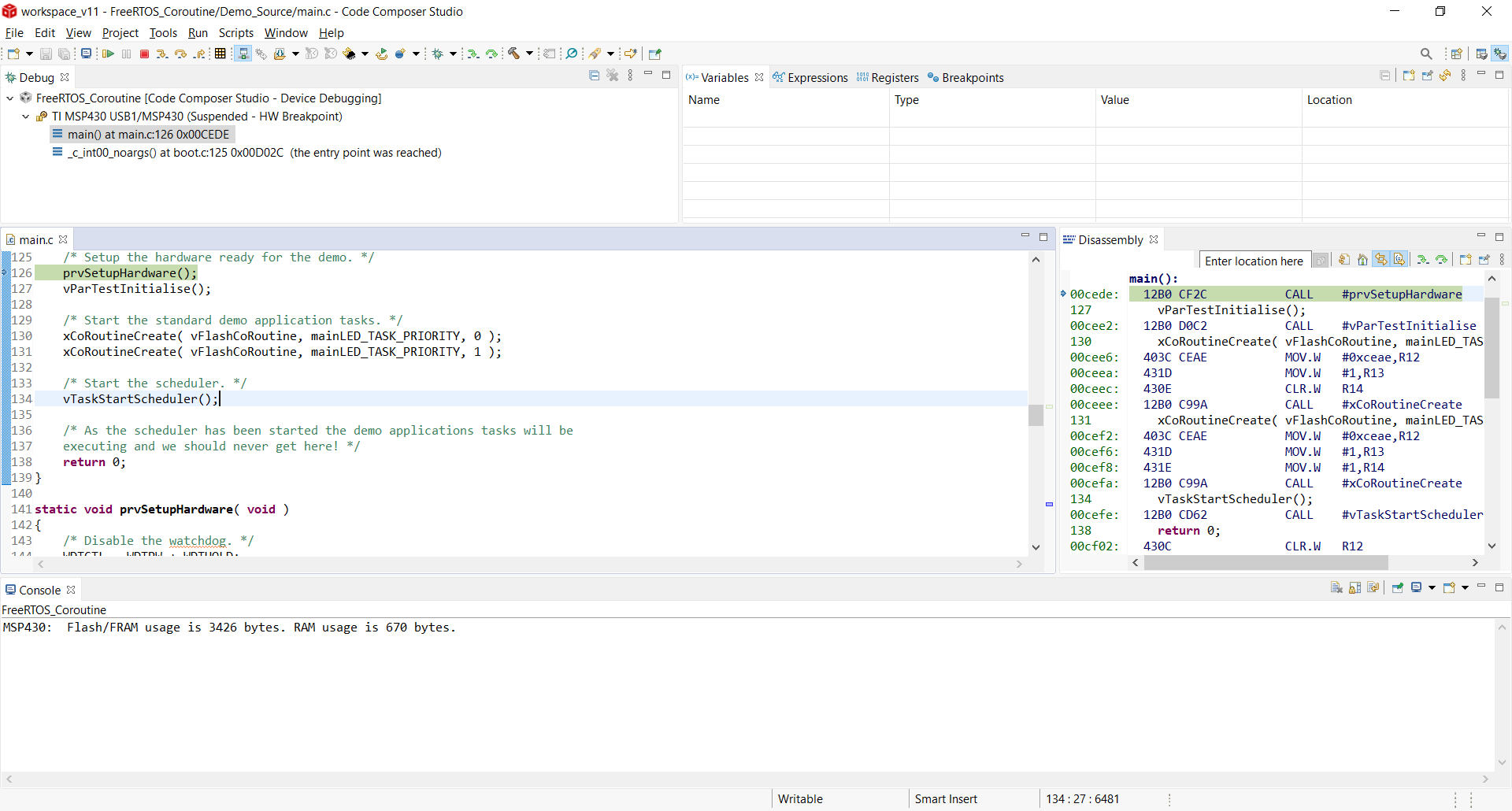Open the memory grid view icon

point(220,54)
